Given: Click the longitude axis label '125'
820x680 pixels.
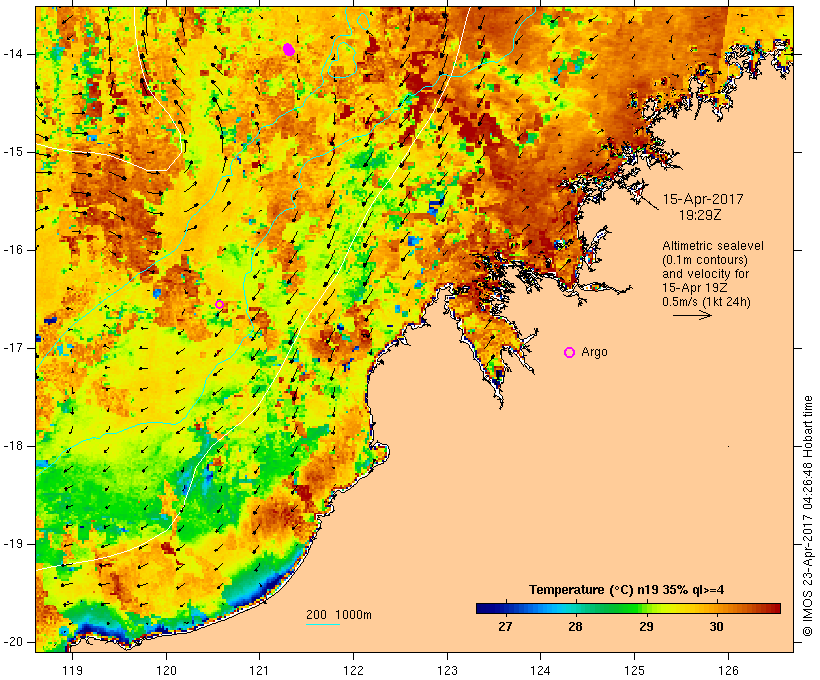Looking at the screenshot, I should pos(635,671).
